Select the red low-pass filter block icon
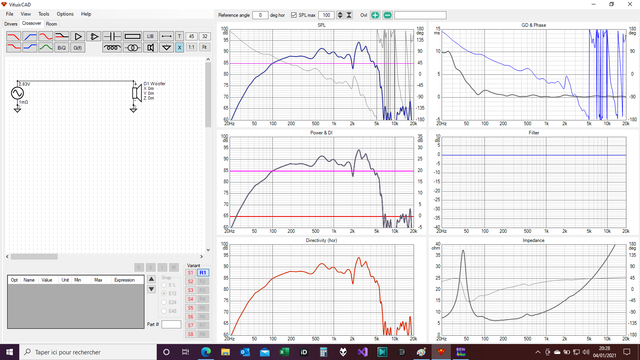 click(x=13, y=36)
